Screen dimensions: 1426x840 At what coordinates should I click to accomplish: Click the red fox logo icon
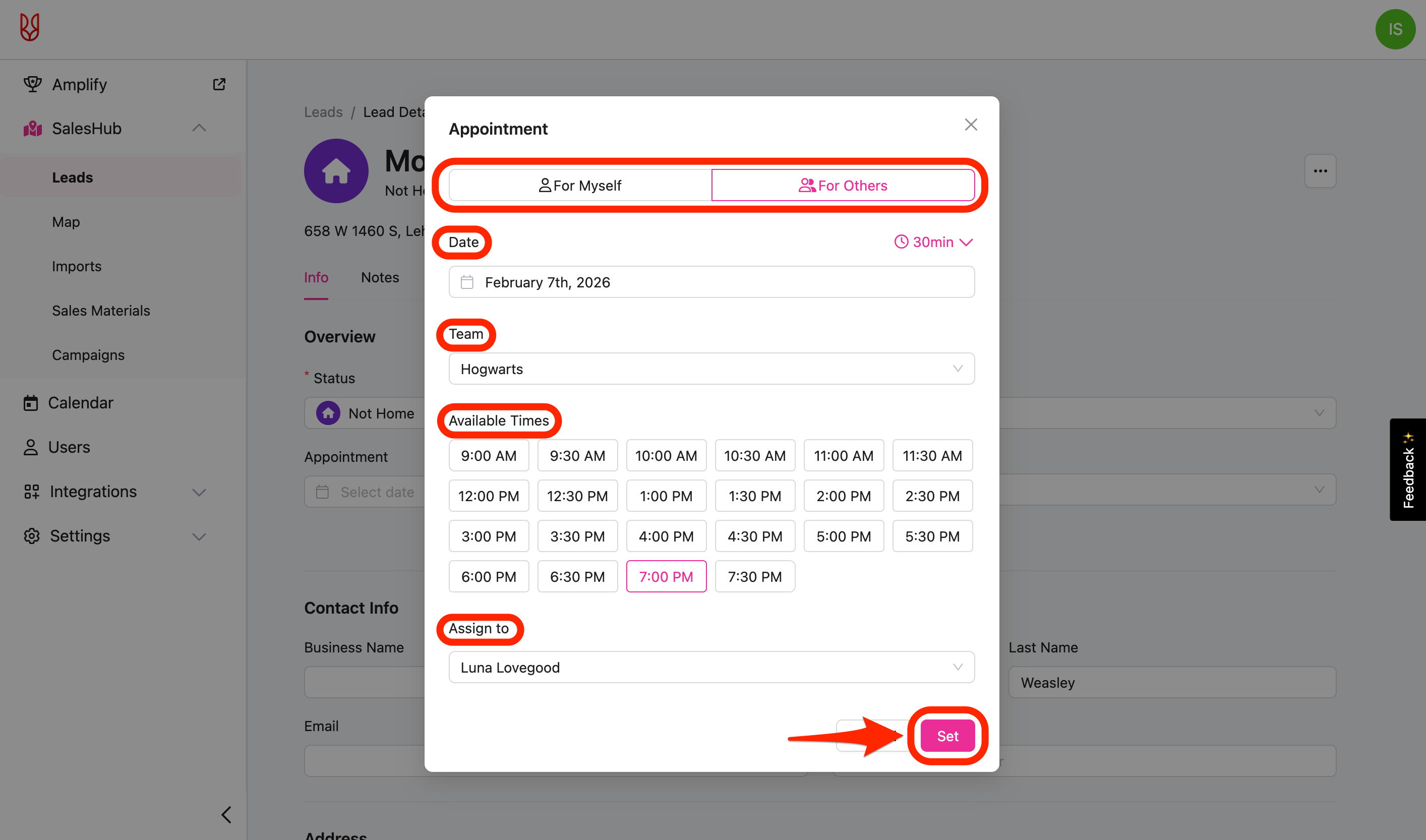[29, 27]
